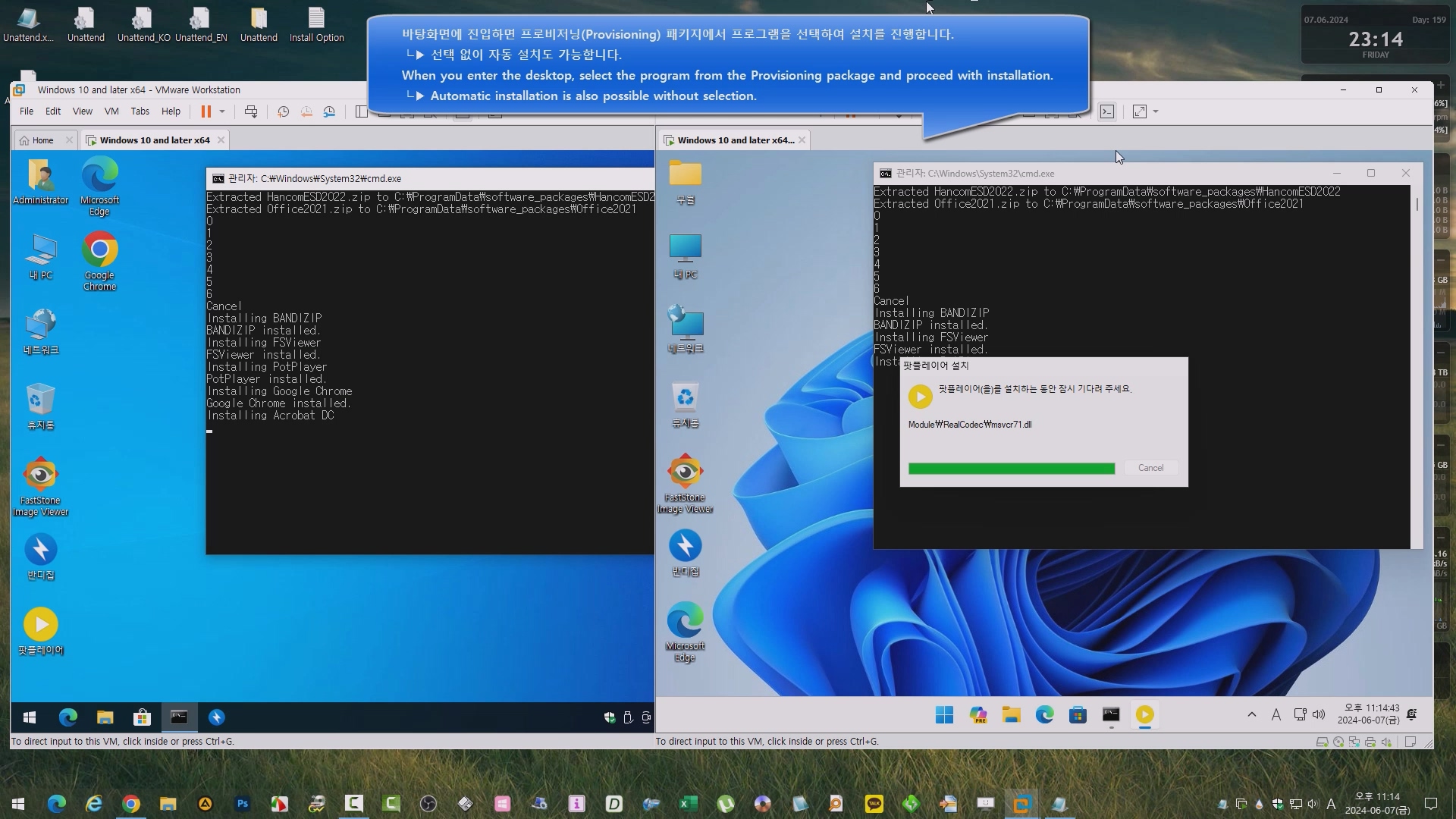
Task: Click cmd icon in left VM taskbar
Action: click(x=179, y=717)
